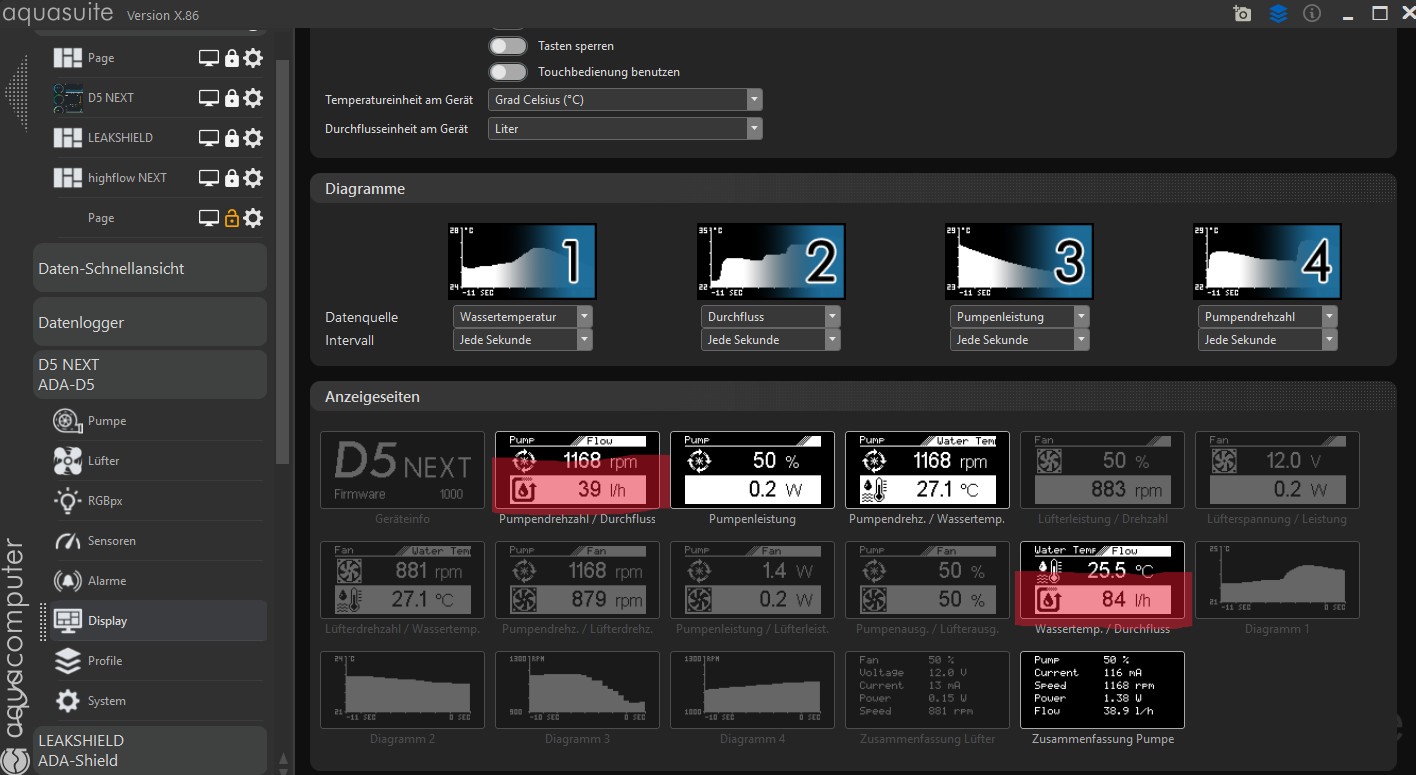Open the Daten-Schnellansicht section

pyautogui.click(x=150, y=268)
